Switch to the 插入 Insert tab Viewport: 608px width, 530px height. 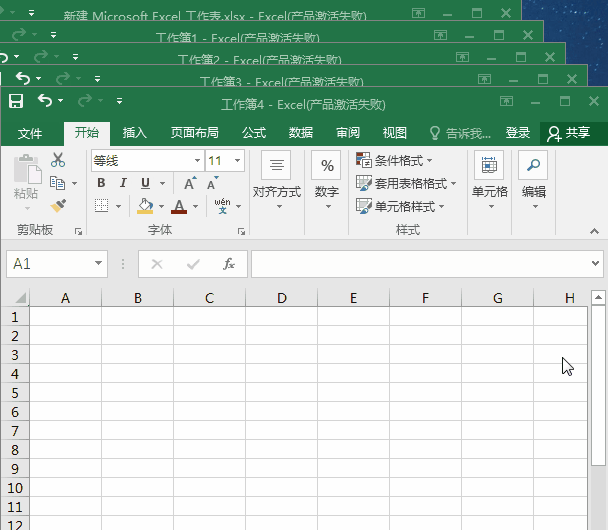click(x=135, y=133)
